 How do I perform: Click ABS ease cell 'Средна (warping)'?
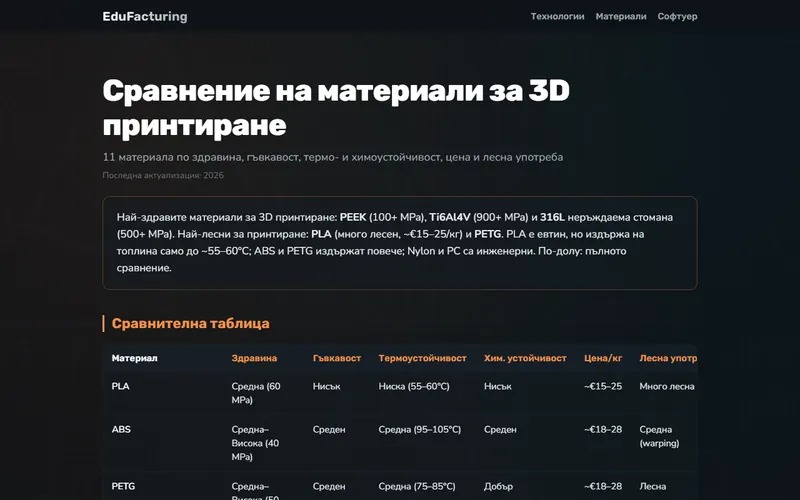(659, 436)
